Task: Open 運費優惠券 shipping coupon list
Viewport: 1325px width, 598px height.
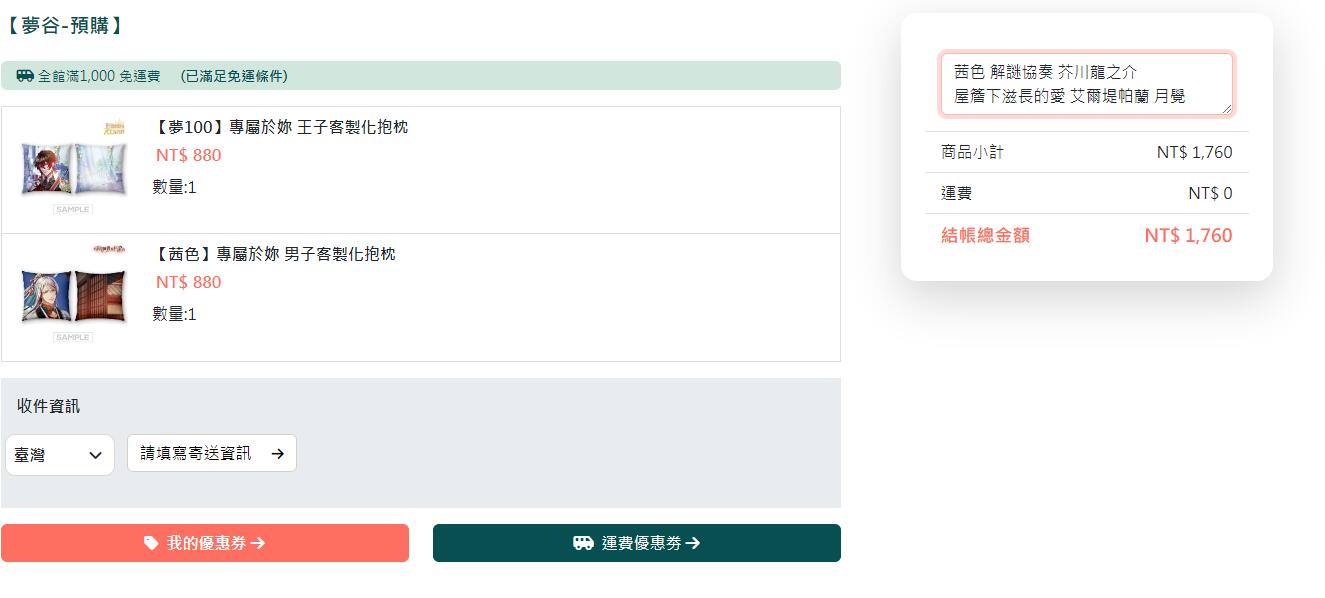Action: tap(637, 543)
